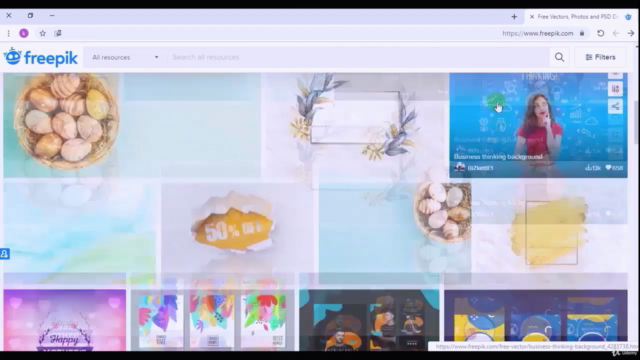
Task: Expand the All resources dropdown
Action: click(x=125, y=57)
